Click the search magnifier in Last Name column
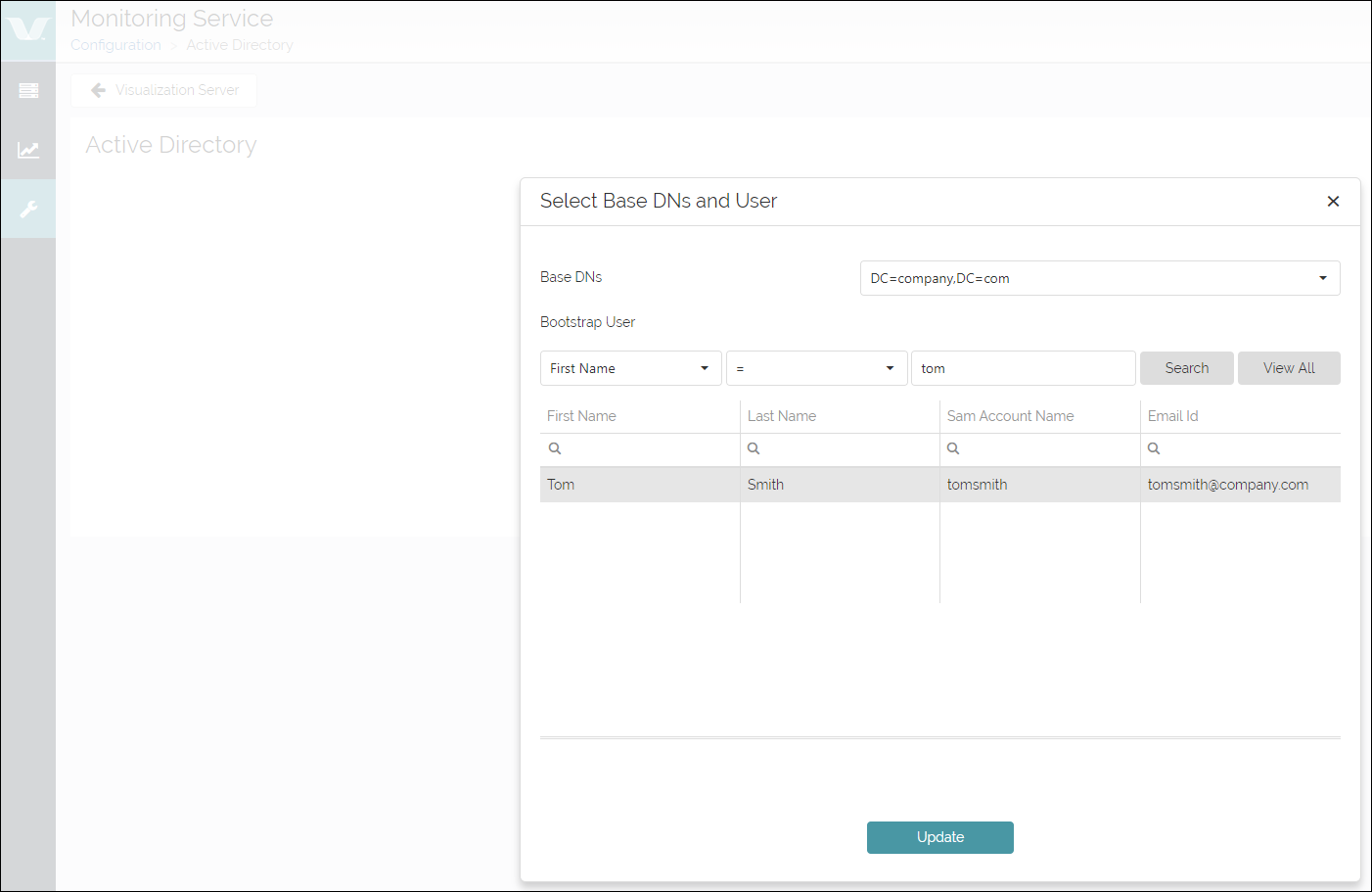The width and height of the screenshot is (1372, 892). (754, 447)
